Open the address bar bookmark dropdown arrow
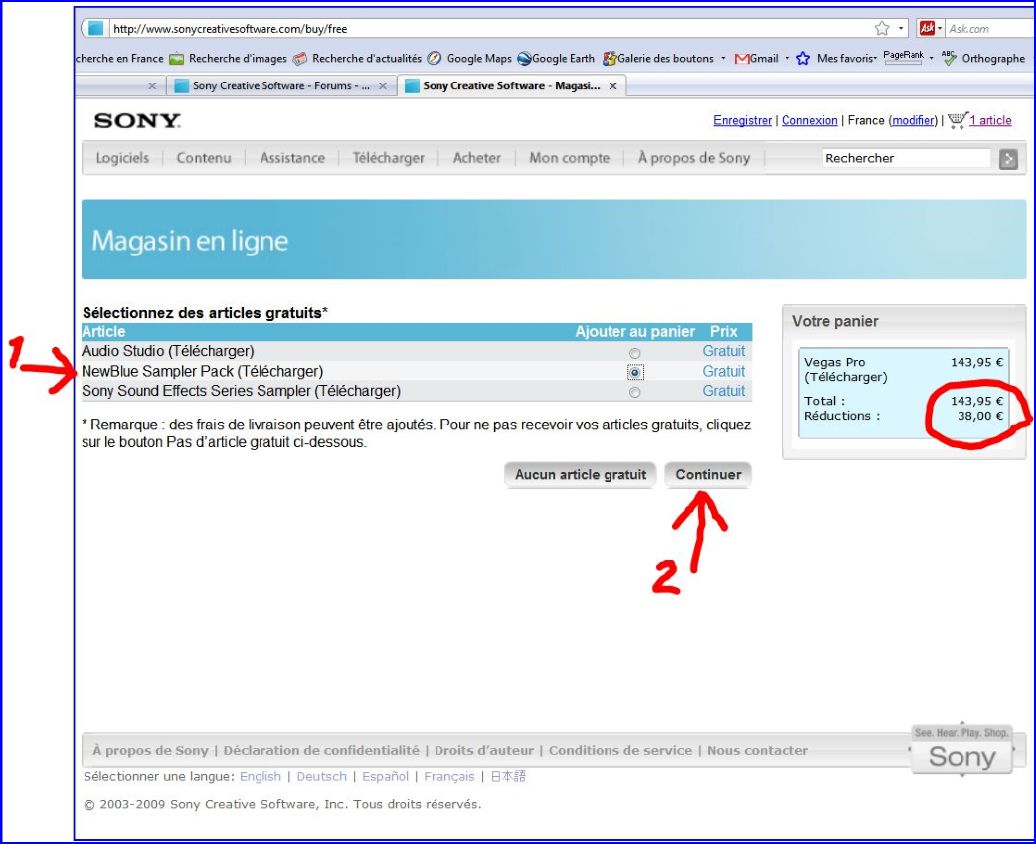This screenshot has width=1036, height=844. [x=901, y=28]
